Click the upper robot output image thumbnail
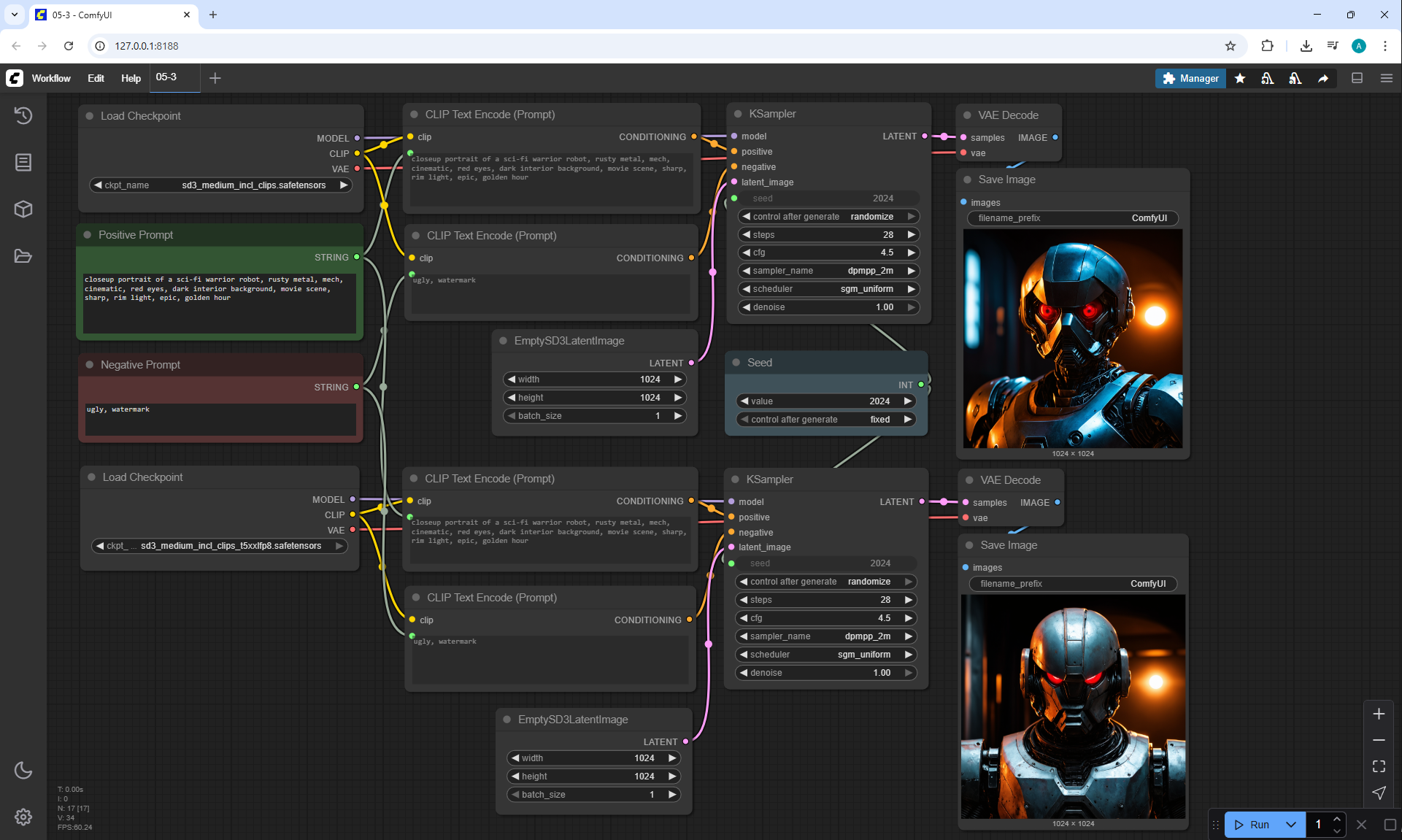The height and width of the screenshot is (840, 1402). point(1073,339)
